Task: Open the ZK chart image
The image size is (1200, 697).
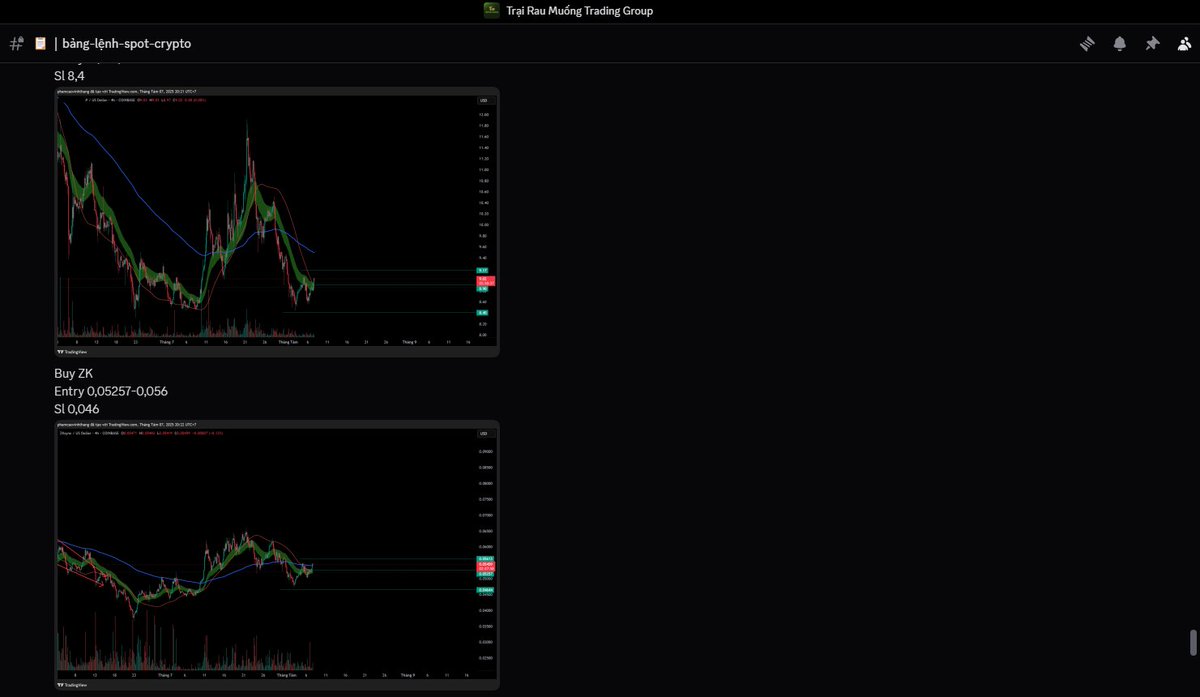Action: pyautogui.click(x=270, y=555)
